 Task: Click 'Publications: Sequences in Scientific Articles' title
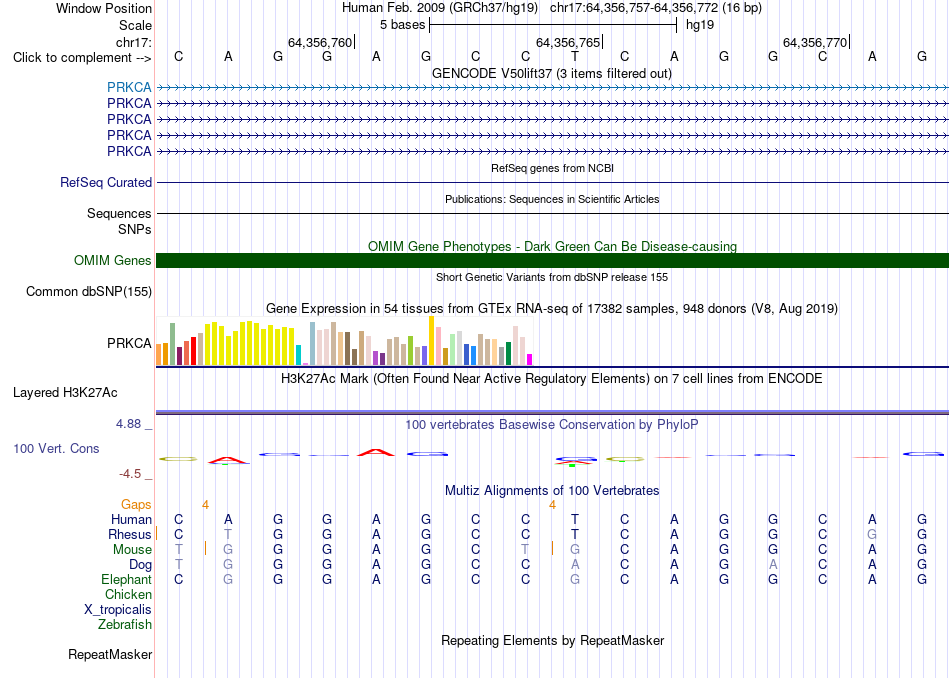pyautogui.click(x=552, y=199)
